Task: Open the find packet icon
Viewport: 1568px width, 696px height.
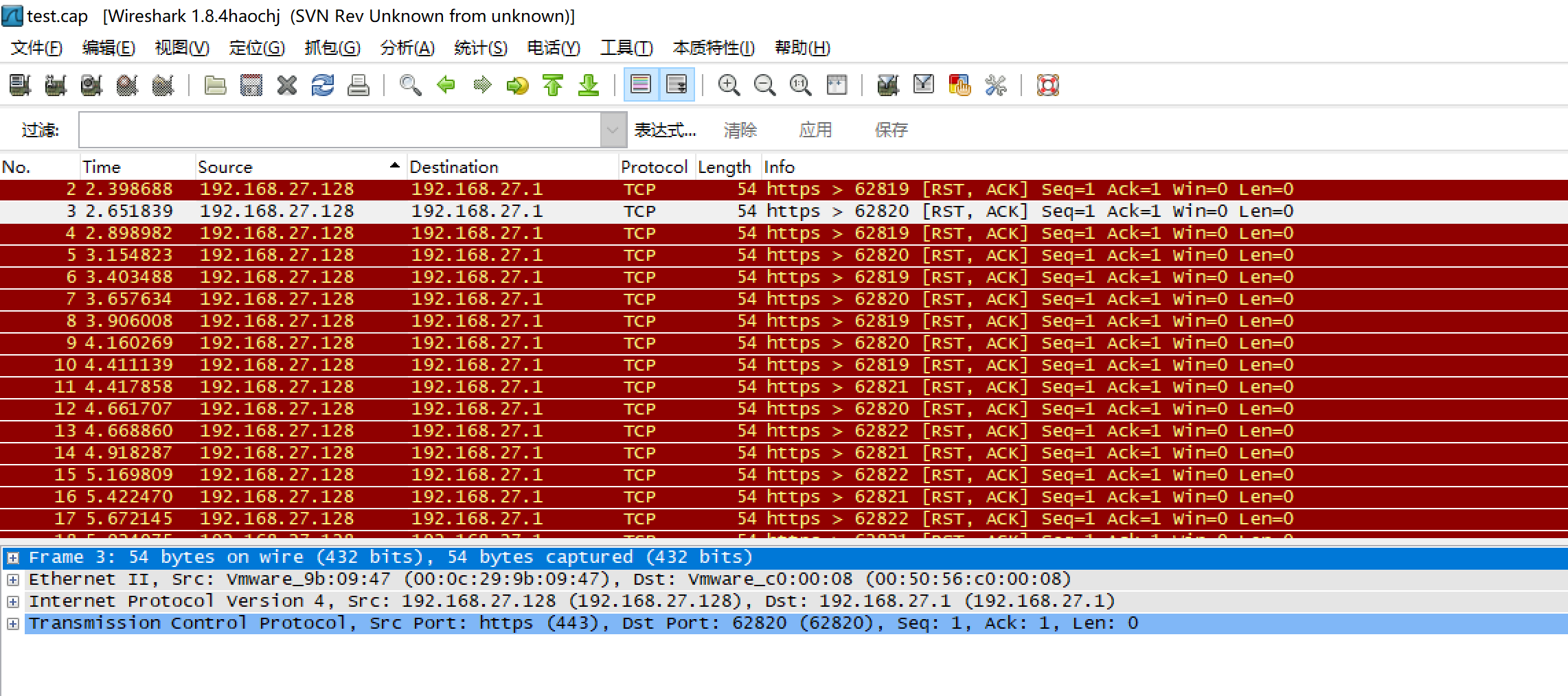Action: click(410, 84)
